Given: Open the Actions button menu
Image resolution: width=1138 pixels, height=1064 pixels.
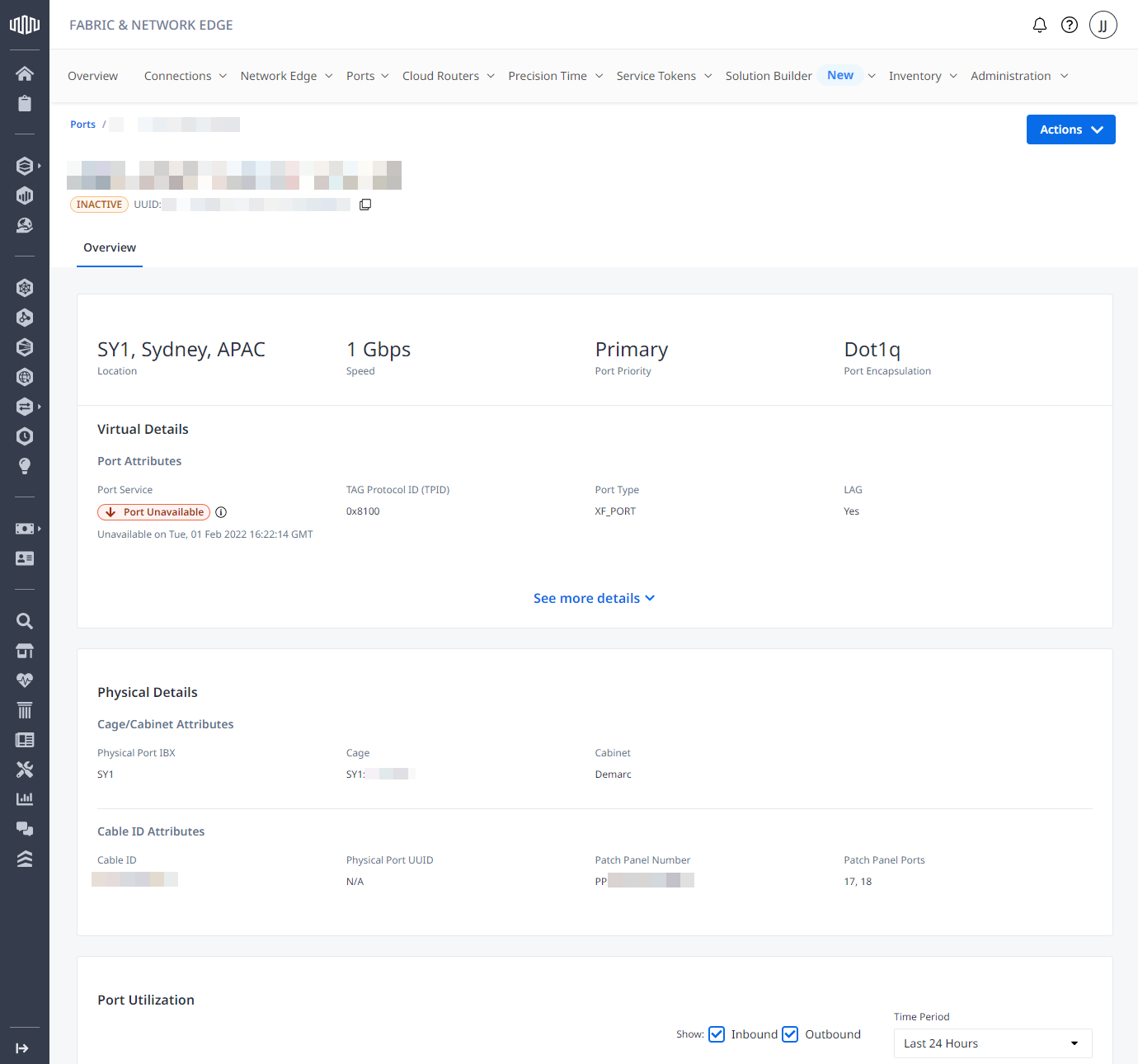Looking at the screenshot, I should [1071, 129].
